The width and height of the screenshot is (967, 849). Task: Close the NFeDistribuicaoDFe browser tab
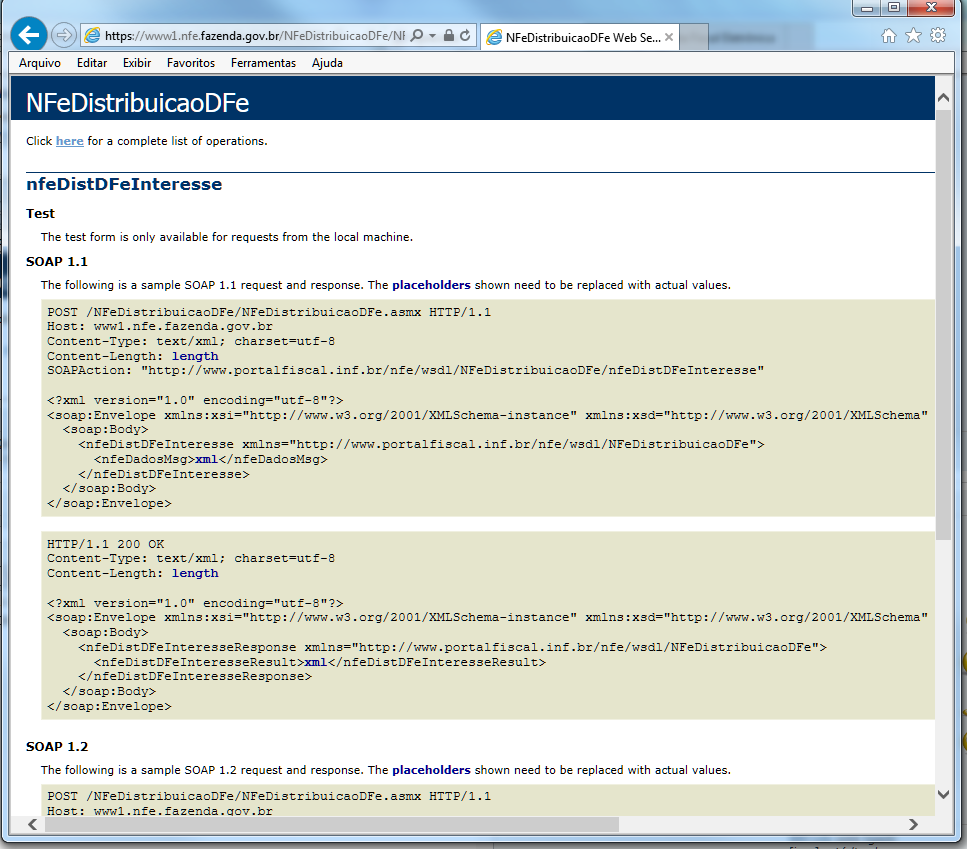tap(670, 38)
